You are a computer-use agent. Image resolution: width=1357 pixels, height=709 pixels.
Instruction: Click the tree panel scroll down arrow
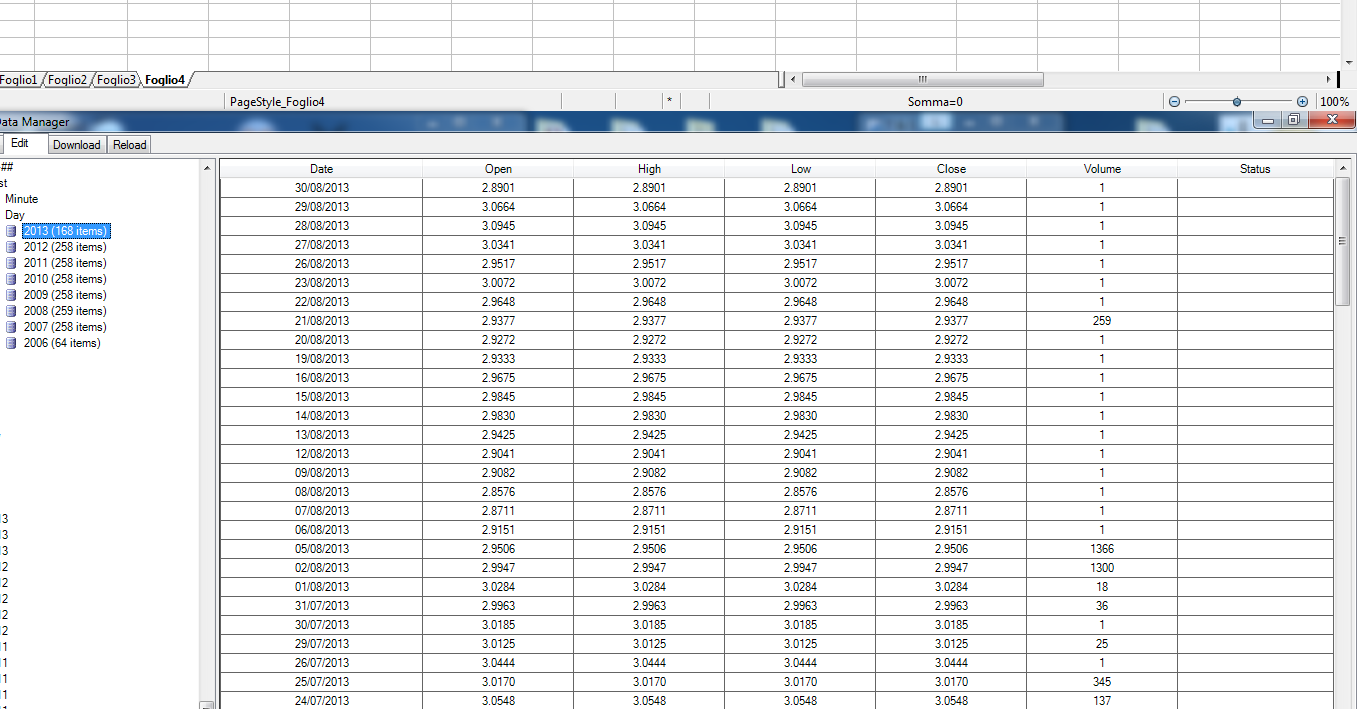pos(207,704)
